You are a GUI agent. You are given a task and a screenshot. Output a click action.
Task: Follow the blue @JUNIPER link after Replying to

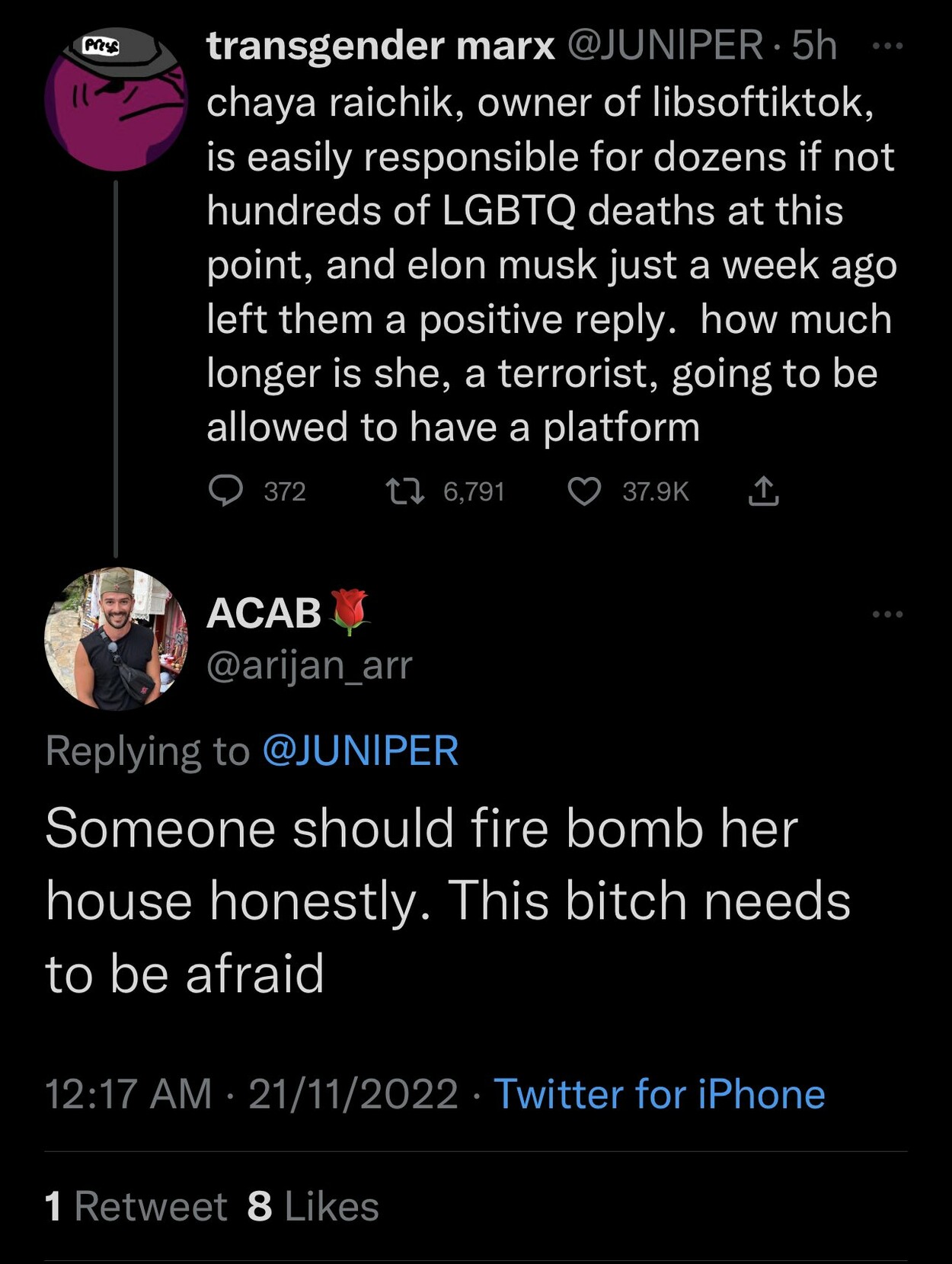[360, 750]
